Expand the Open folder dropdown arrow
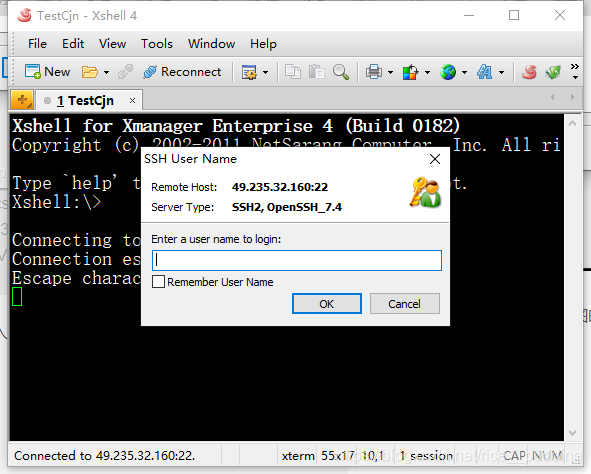The height and width of the screenshot is (474, 591). pyautogui.click(x=107, y=72)
